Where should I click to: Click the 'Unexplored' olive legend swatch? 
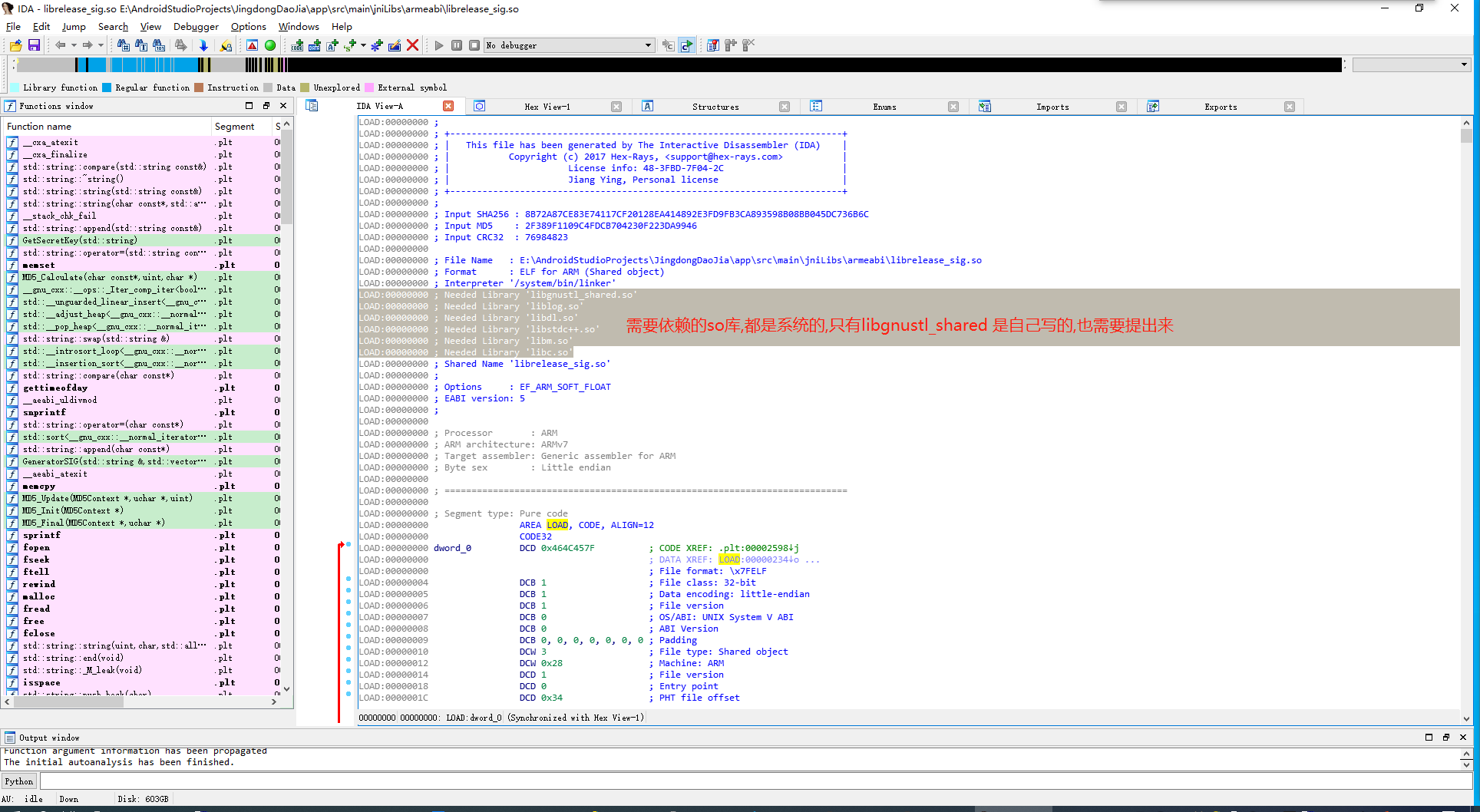pos(305,87)
